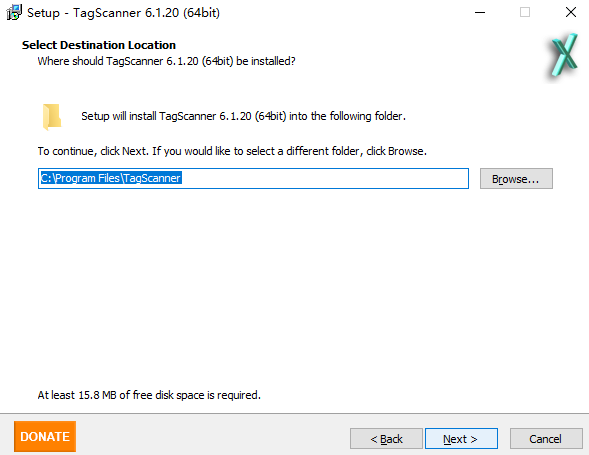Click the destination folder path field
The height and width of the screenshot is (455, 589).
click(253, 178)
